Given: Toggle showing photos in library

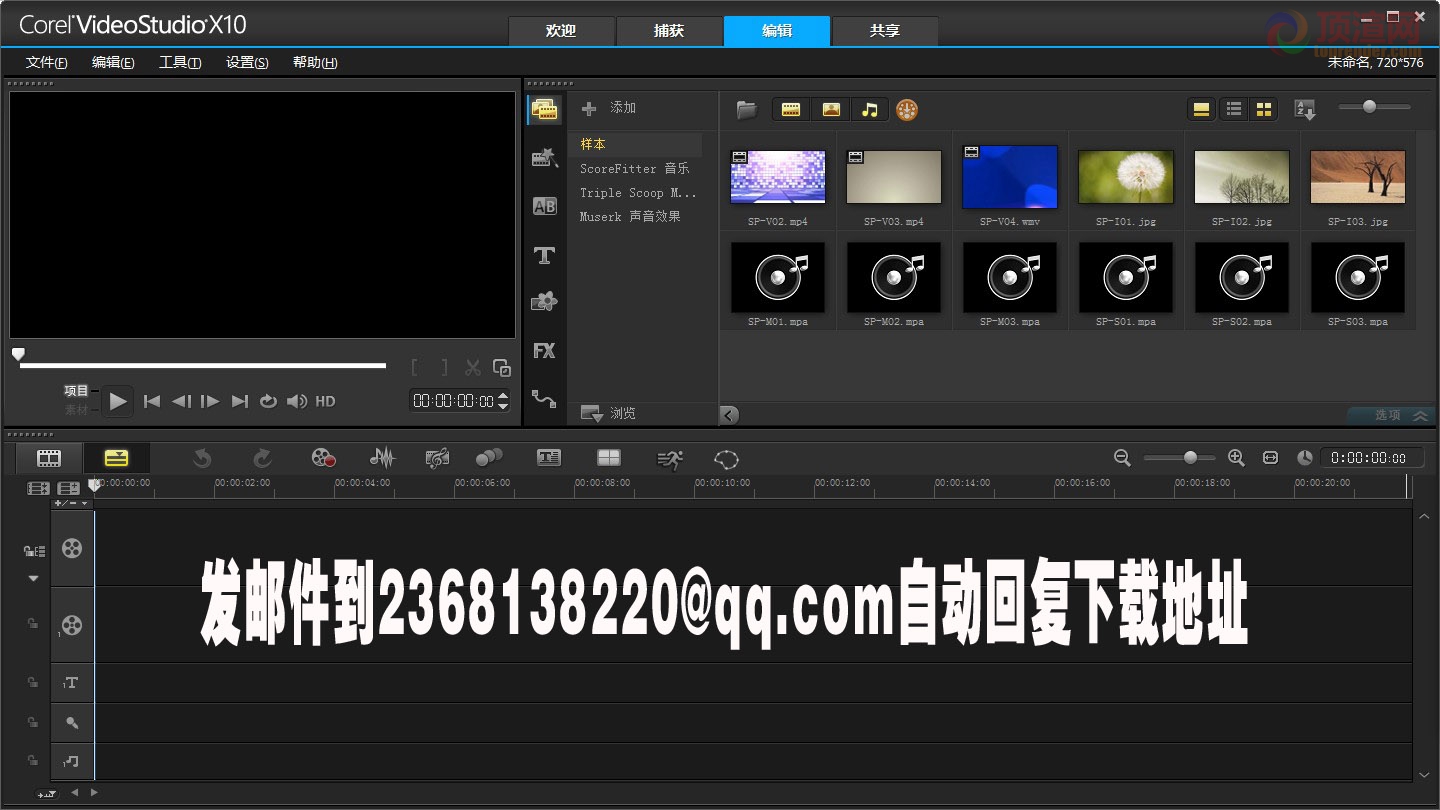Looking at the screenshot, I should tap(830, 110).
